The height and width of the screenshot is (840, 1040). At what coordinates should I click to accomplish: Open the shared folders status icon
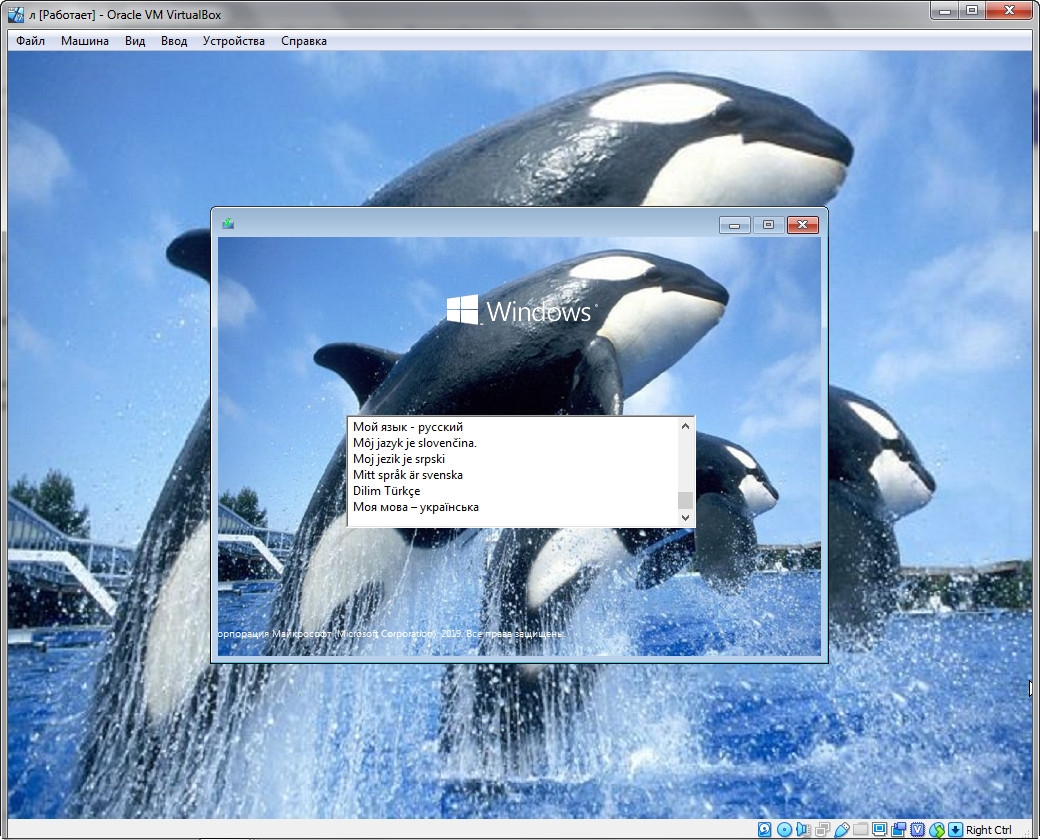coord(860,829)
